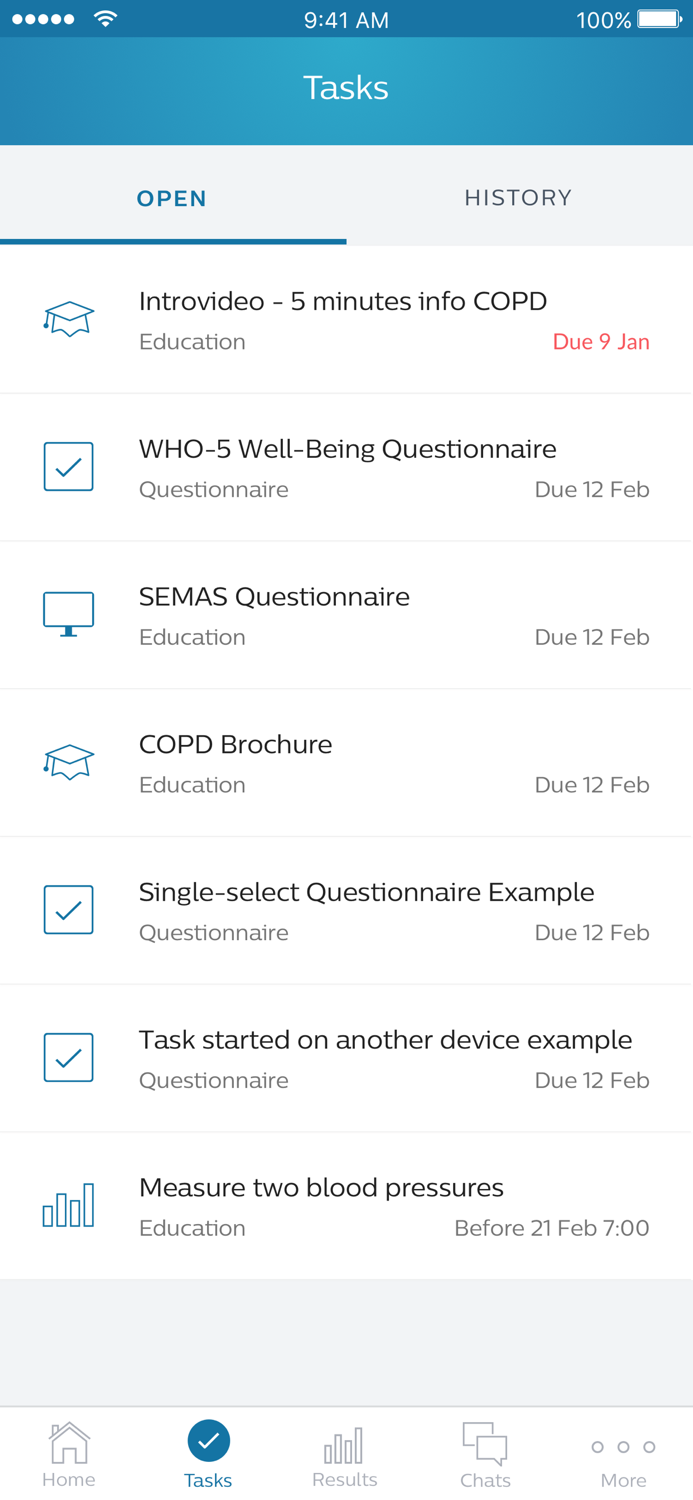693x1500 pixels.
Task: Open Results in the bottom bar
Action: [x=344, y=1446]
